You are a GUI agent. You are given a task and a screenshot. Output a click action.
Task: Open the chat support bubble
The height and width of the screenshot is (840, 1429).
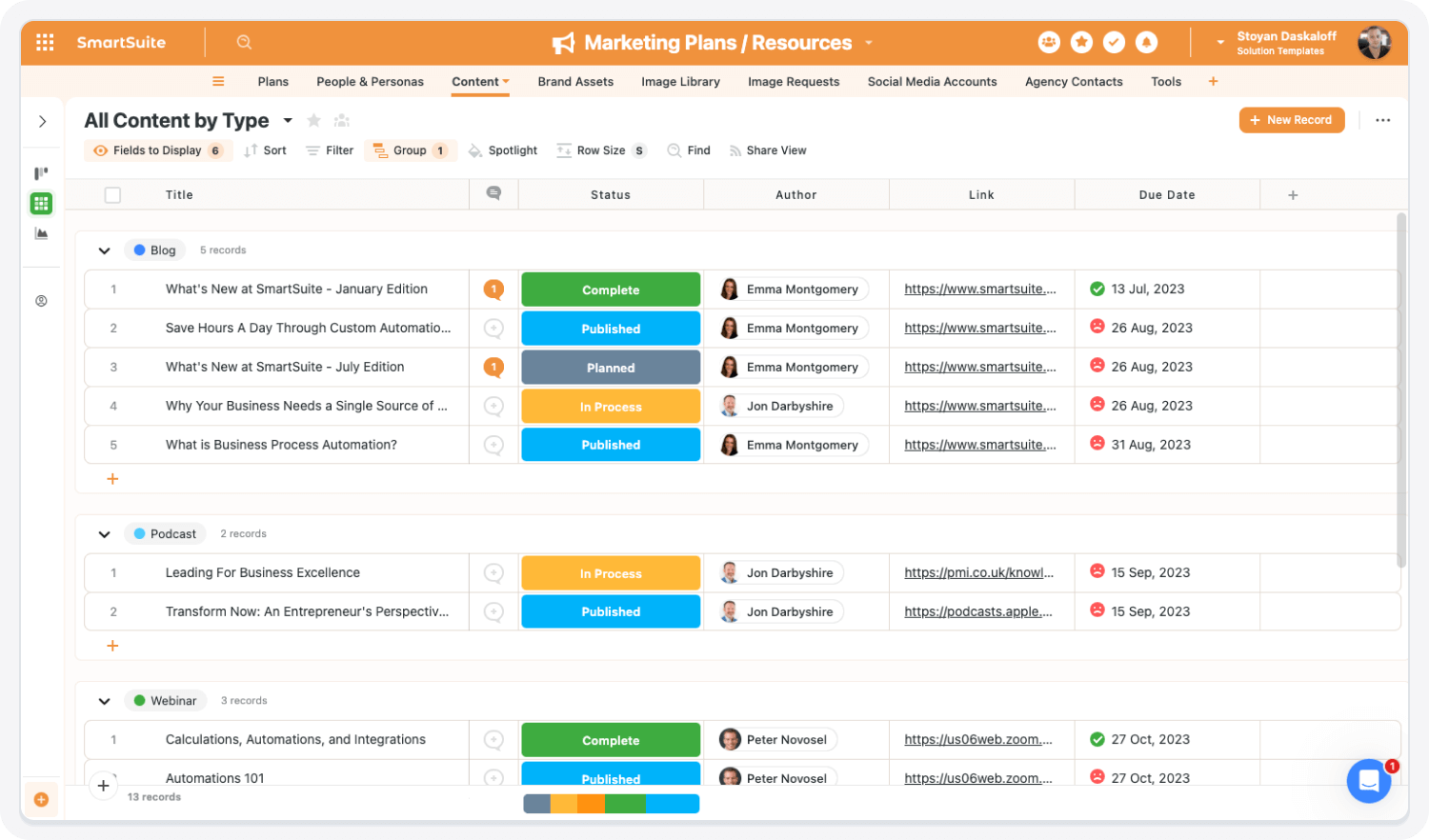click(1369, 781)
